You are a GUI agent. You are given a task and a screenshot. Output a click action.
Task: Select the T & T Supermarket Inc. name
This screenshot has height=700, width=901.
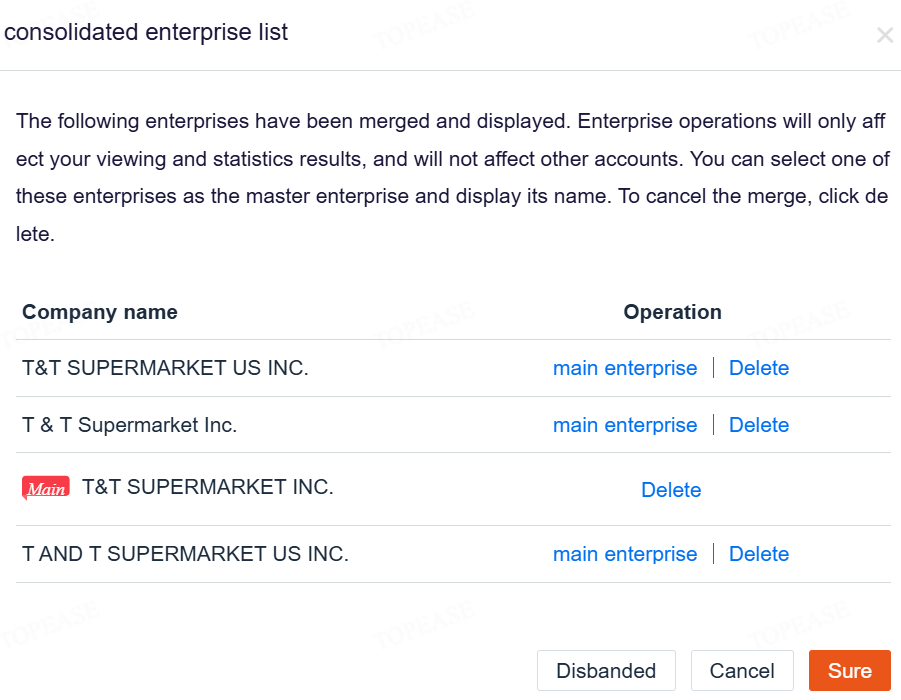coord(129,425)
